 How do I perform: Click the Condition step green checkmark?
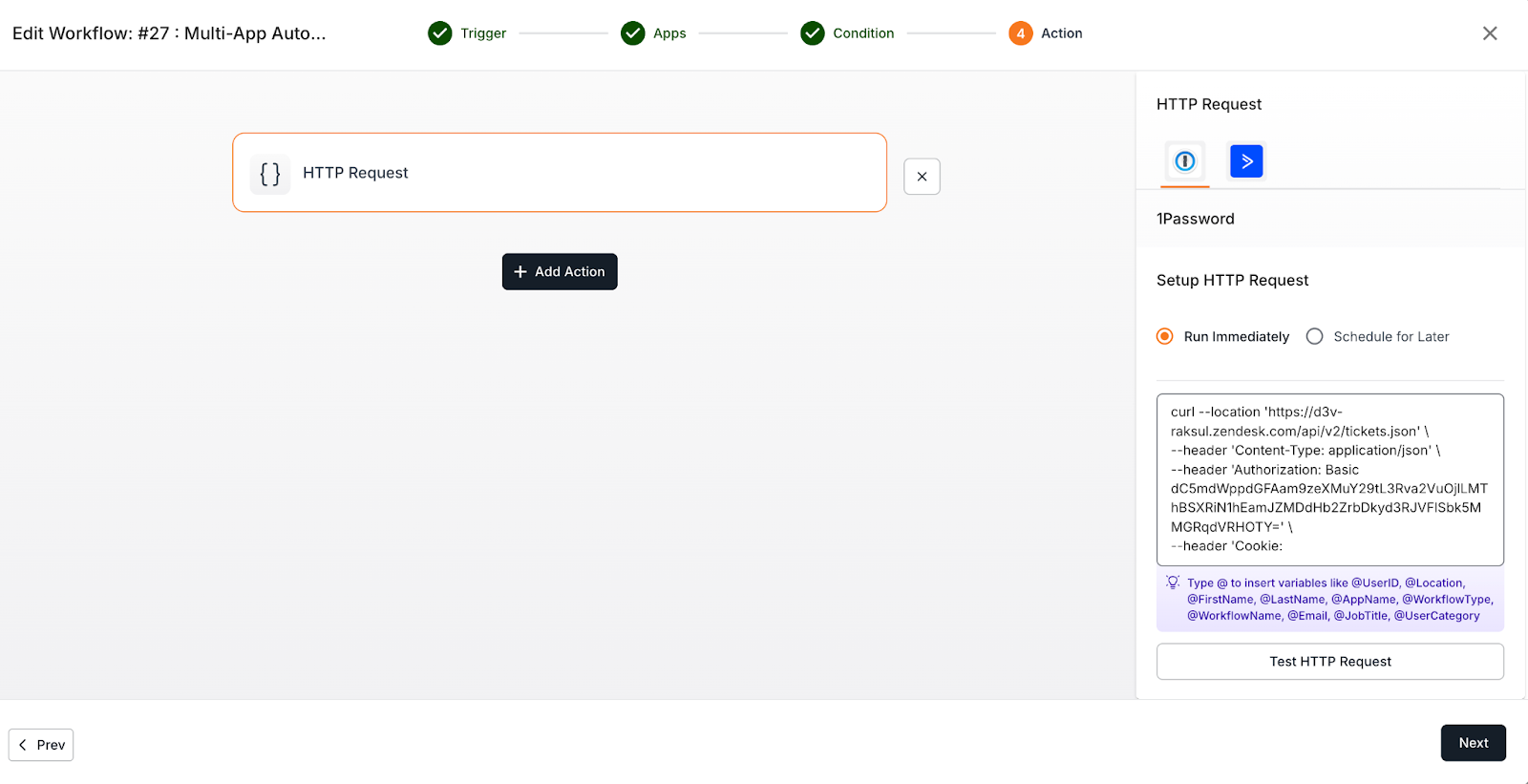813,33
